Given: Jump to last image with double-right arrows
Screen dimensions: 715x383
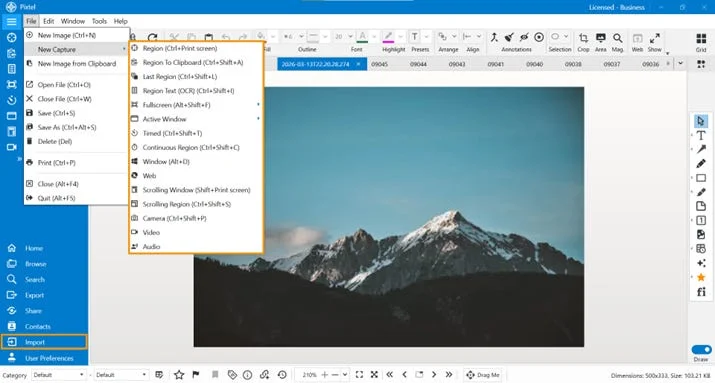Looking at the screenshot, I should 449,375.
